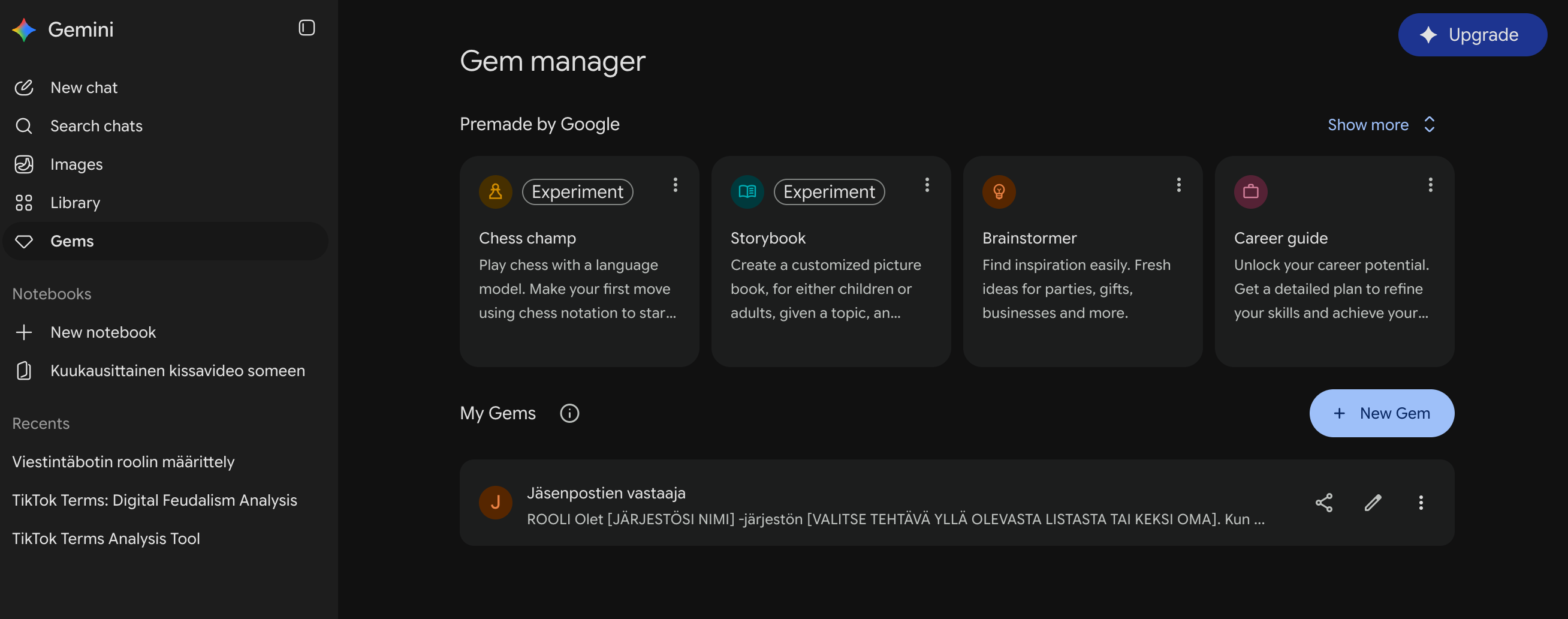Open Chess champ three-dot options menu
Image resolution: width=1568 pixels, height=619 pixels.
(x=675, y=185)
